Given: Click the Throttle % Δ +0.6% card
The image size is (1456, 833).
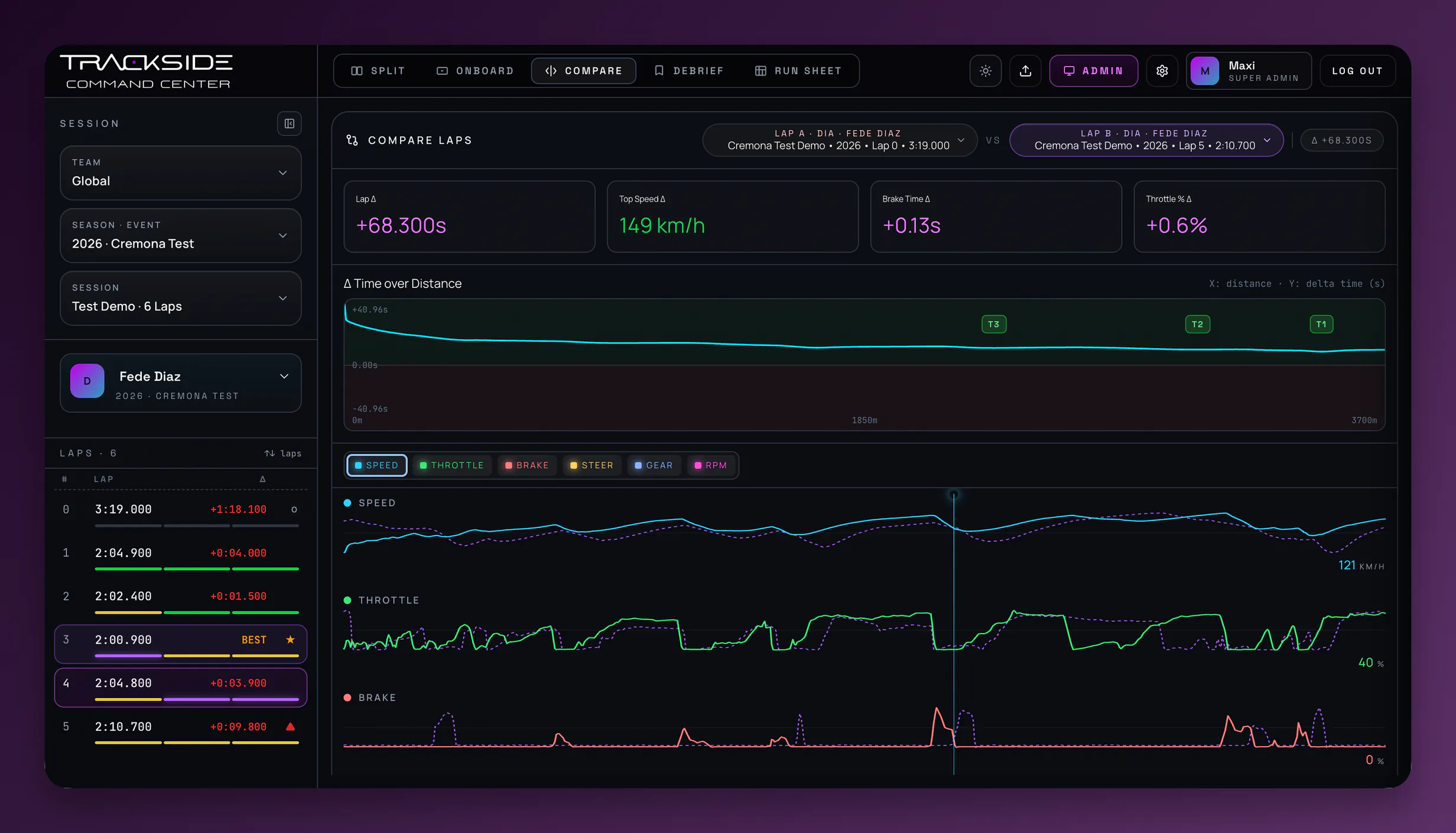Looking at the screenshot, I should pyautogui.click(x=1260, y=216).
